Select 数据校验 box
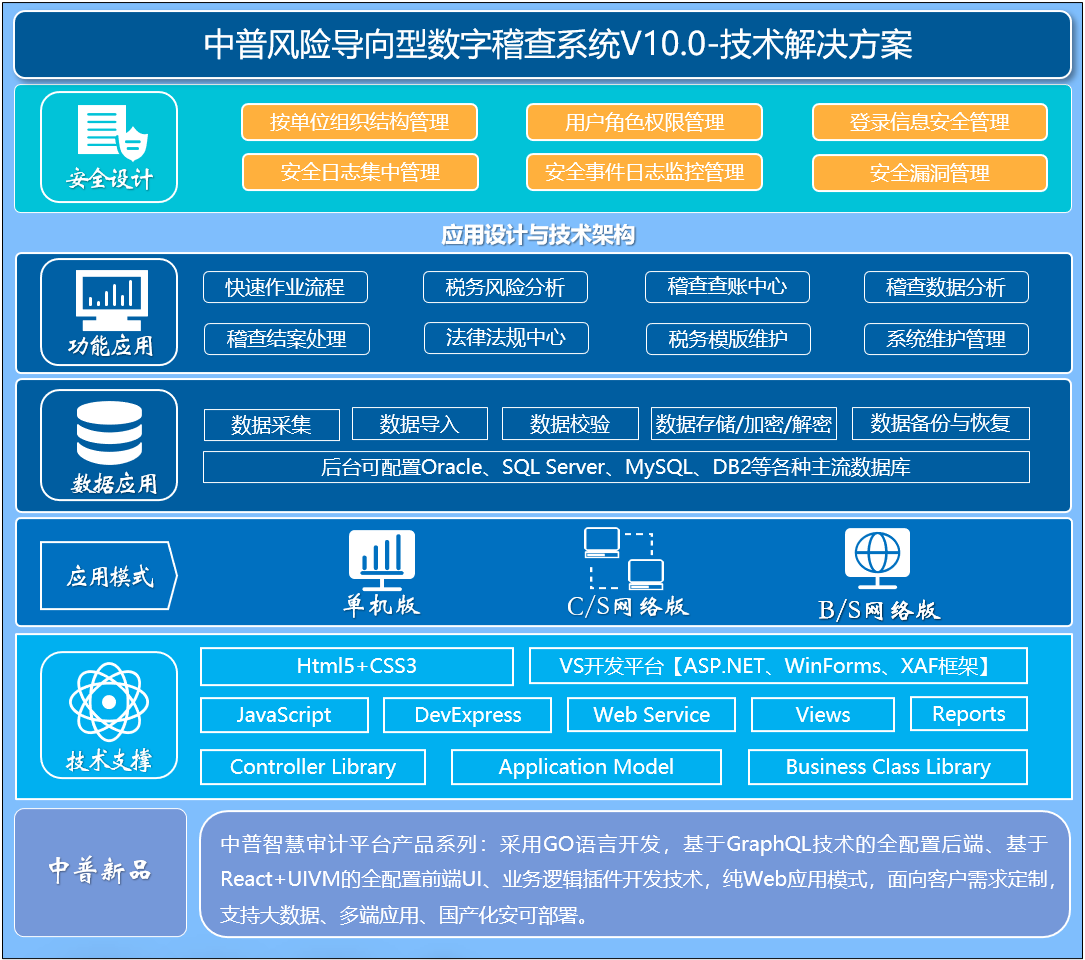1085x960 pixels. pyautogui.click(x=569, y=424)
